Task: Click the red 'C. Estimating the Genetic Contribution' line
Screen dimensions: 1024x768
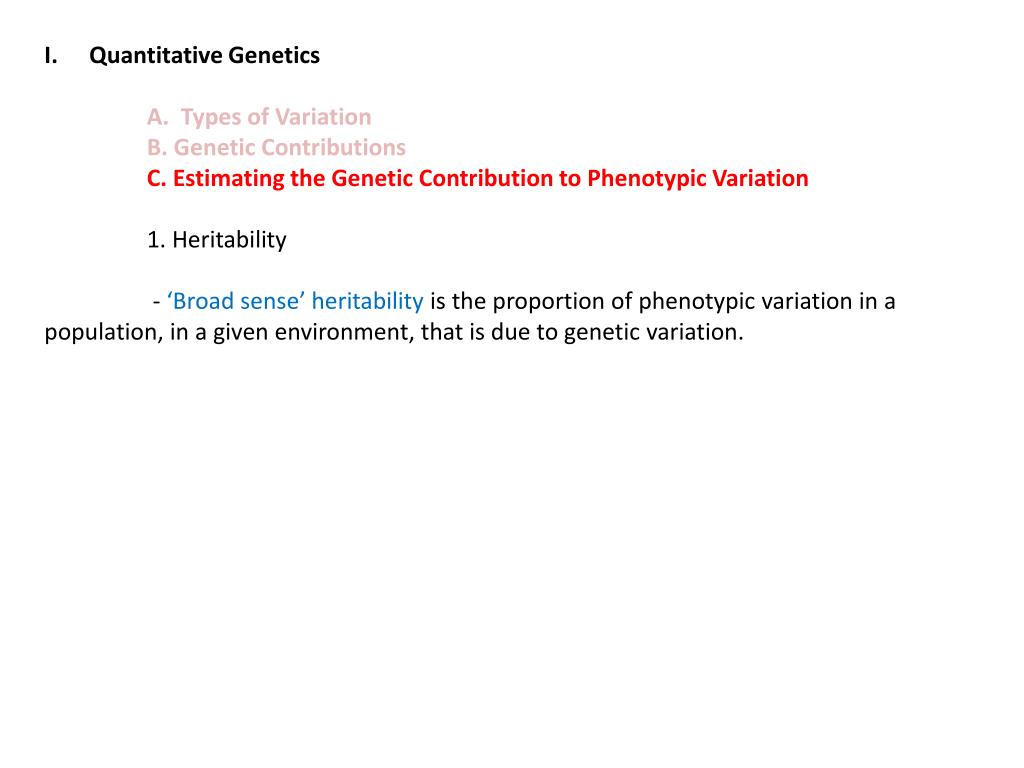Action: click(478, 179)
